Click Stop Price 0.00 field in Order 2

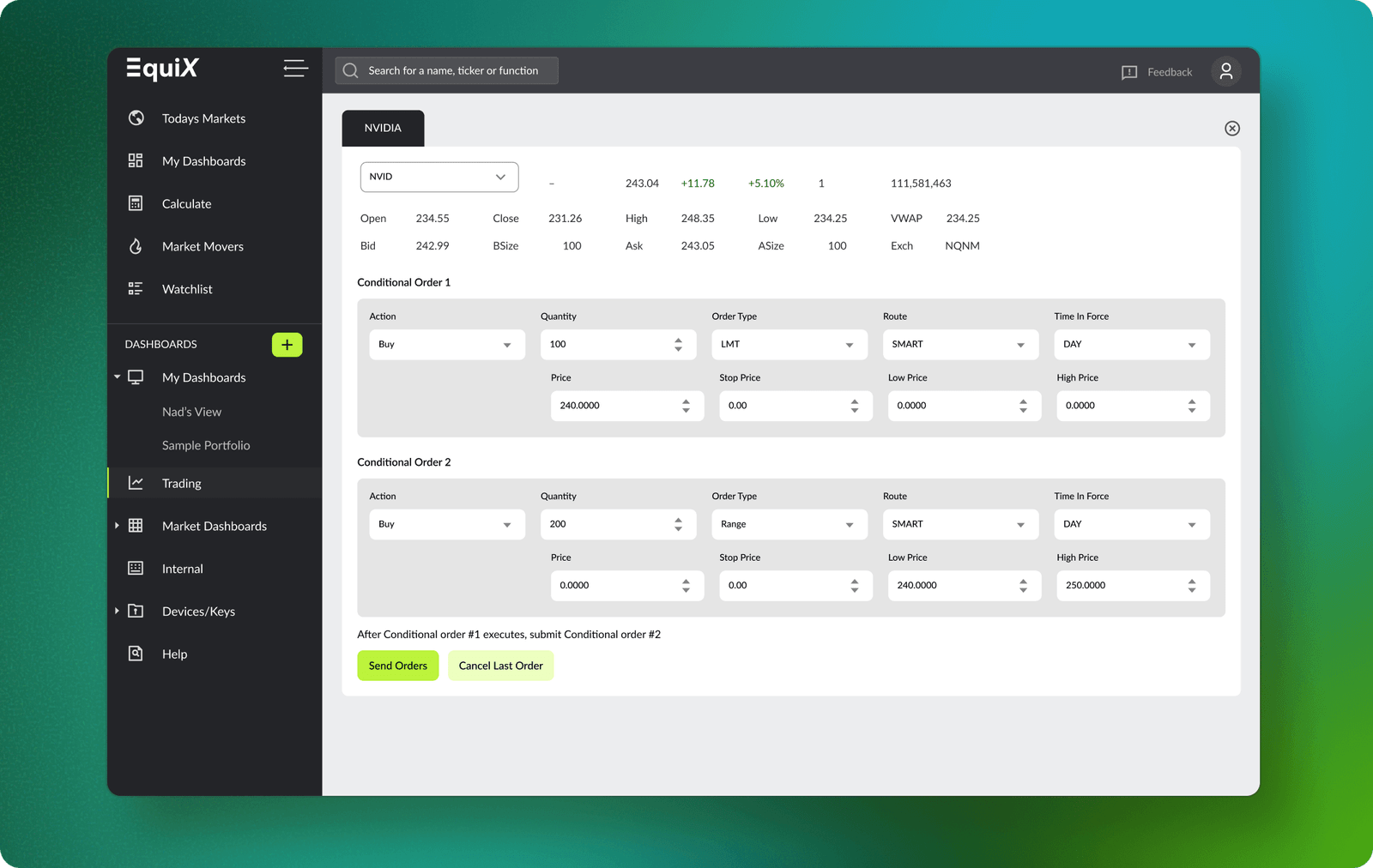point(795,586)
